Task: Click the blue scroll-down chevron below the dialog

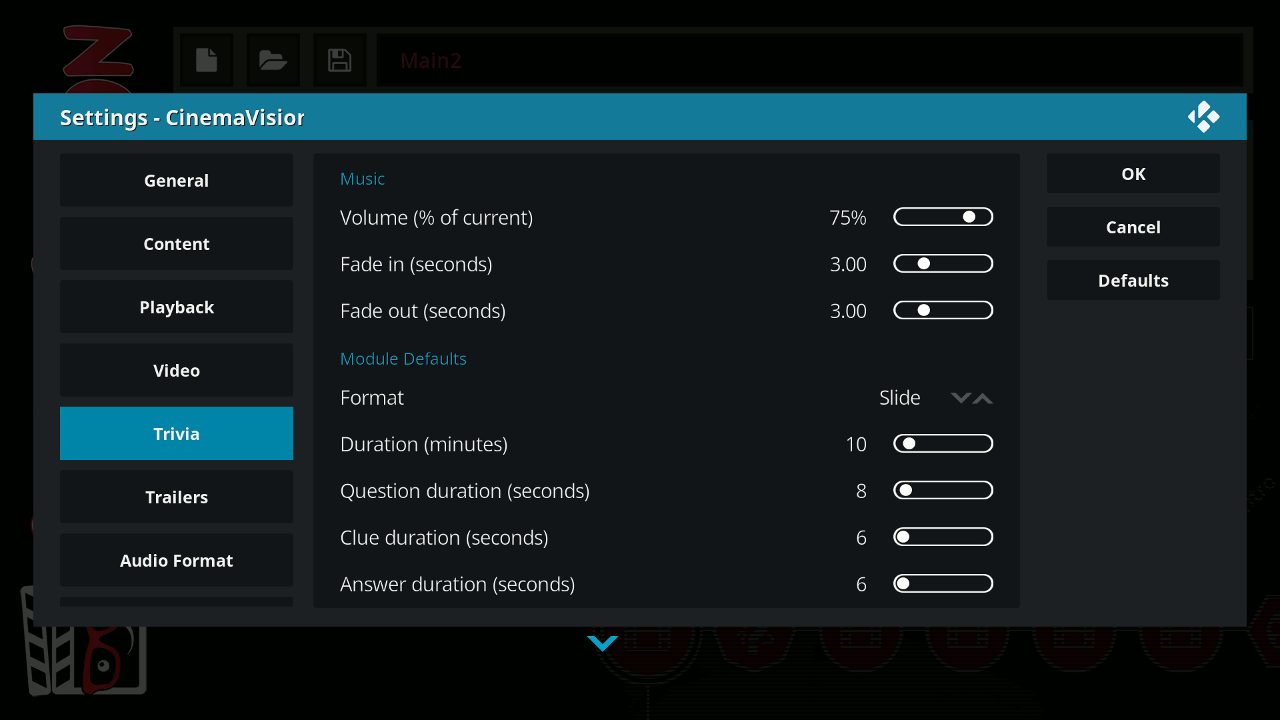Action: (x=603, y=643)
